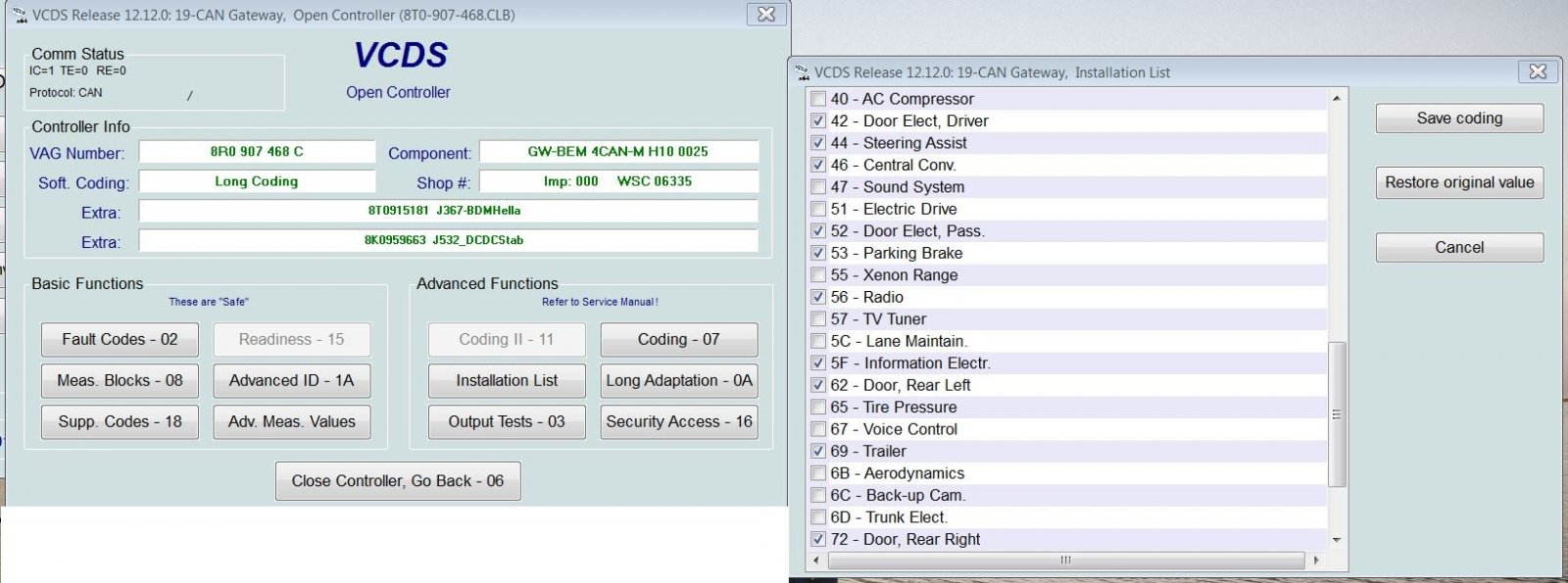Enable 65 - Tire Pressure checkbox
1568x583 pixels.
[818, 408]
